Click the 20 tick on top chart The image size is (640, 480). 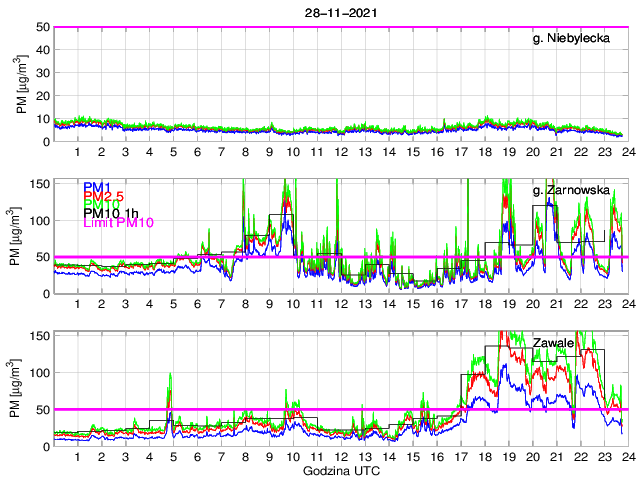[43, 96]
